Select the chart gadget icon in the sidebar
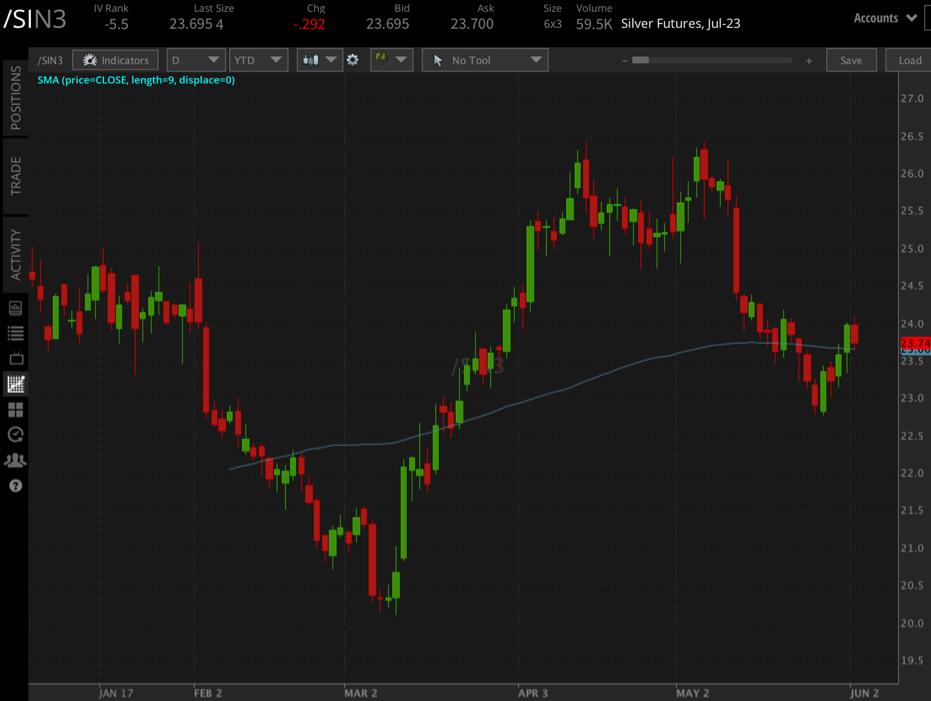Viewport: 931px width, 701px height. coord(14,384)
